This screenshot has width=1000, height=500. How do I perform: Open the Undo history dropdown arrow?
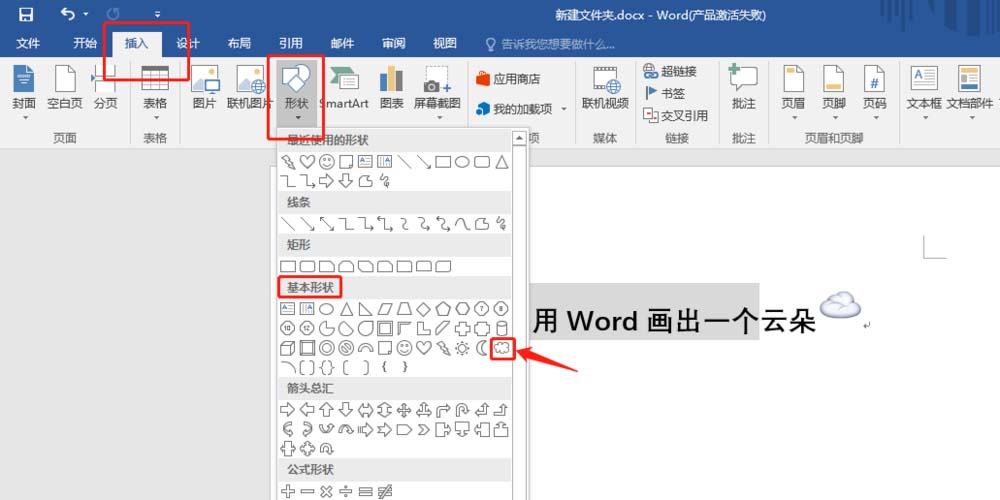click(x=85, y=14)
